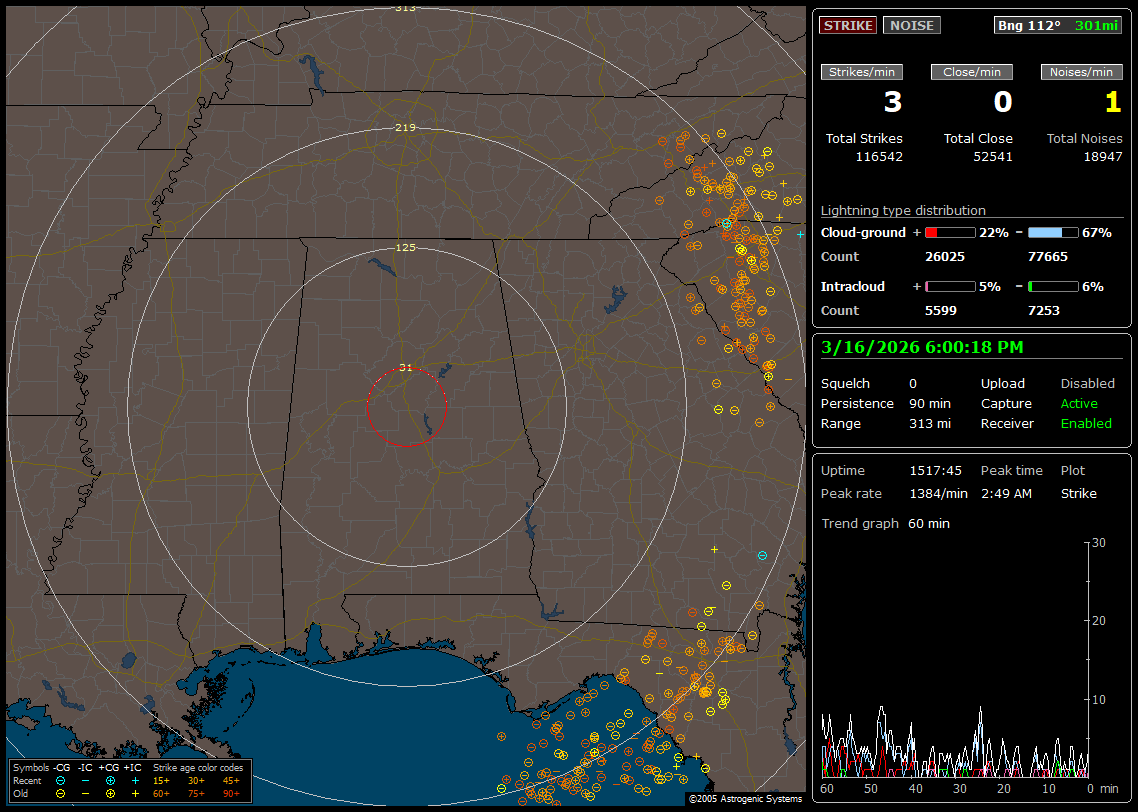Click the Recent -CG cyan circle legend symbol
The image size is (1138, 812).
tap(60, 780)
